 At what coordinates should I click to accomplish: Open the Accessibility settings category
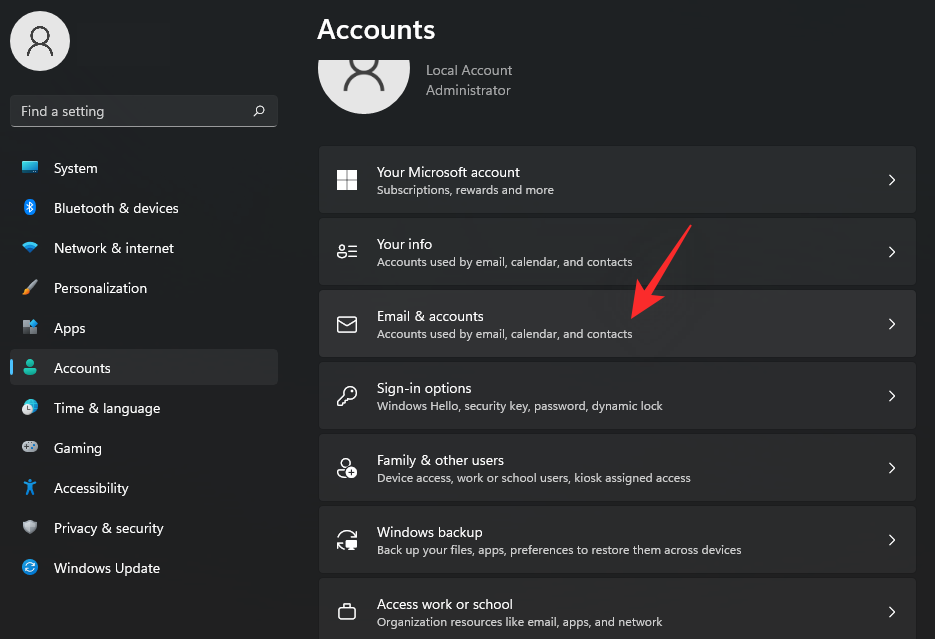91,488
